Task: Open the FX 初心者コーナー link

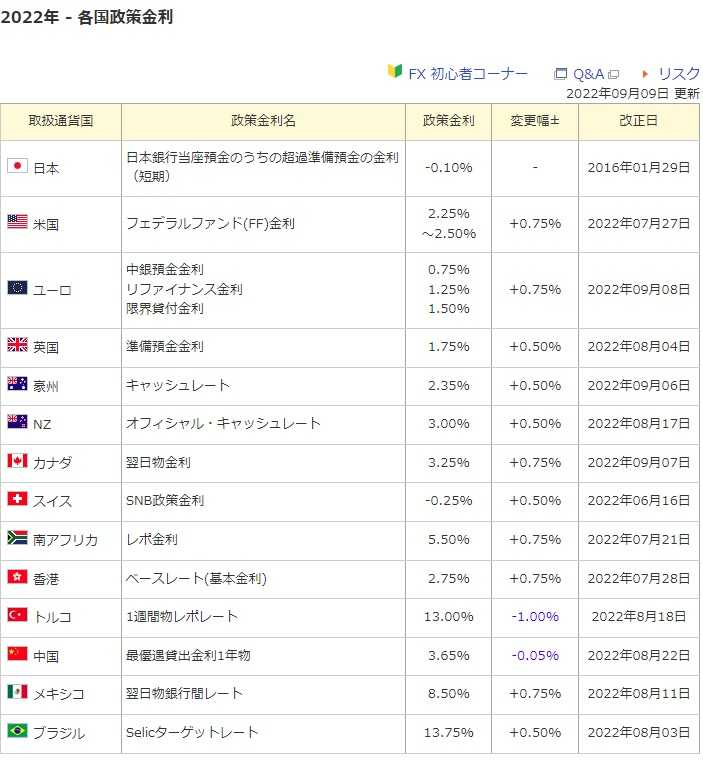Action: pos(467,73)
